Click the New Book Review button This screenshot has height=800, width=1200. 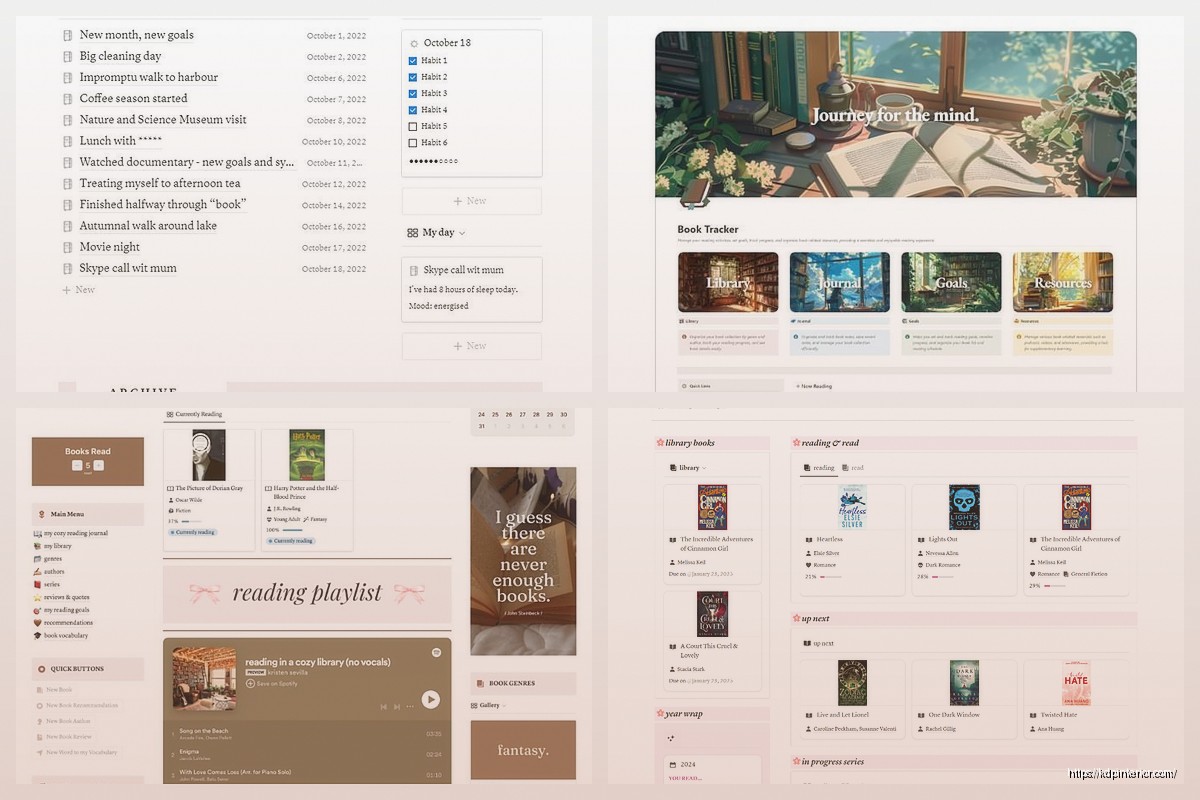(x=64, y=737)
